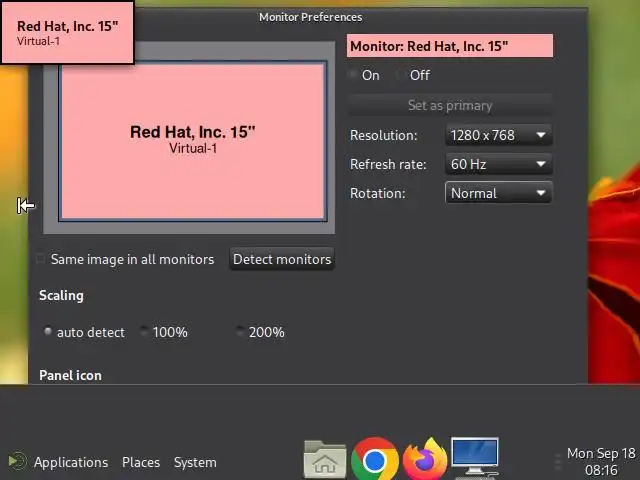Click the Set as primary button
This screenshot has width=640, height=480.
[450, 105]
